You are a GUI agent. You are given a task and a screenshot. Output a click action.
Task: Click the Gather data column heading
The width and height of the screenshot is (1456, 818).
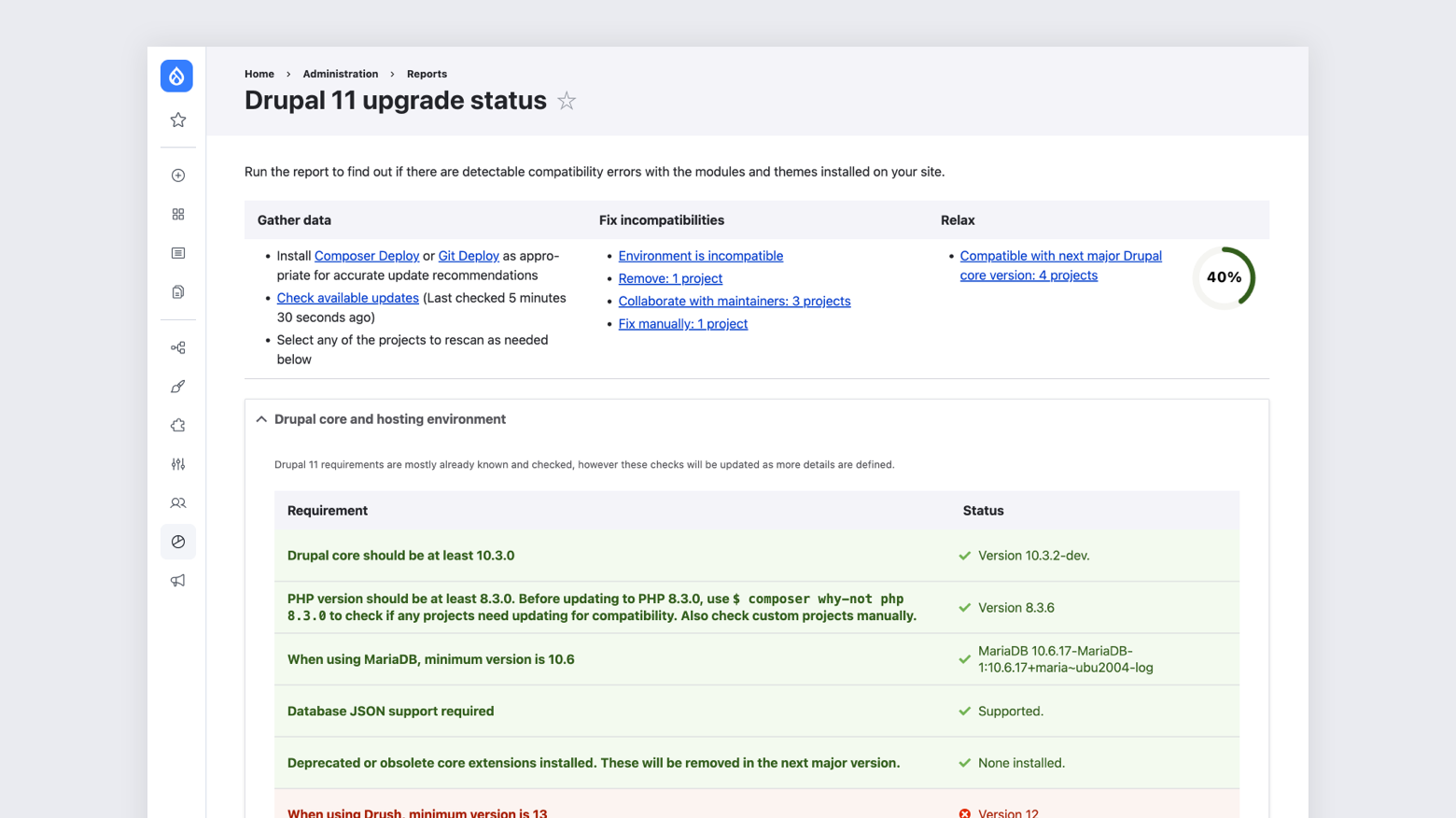click(294, 220)
